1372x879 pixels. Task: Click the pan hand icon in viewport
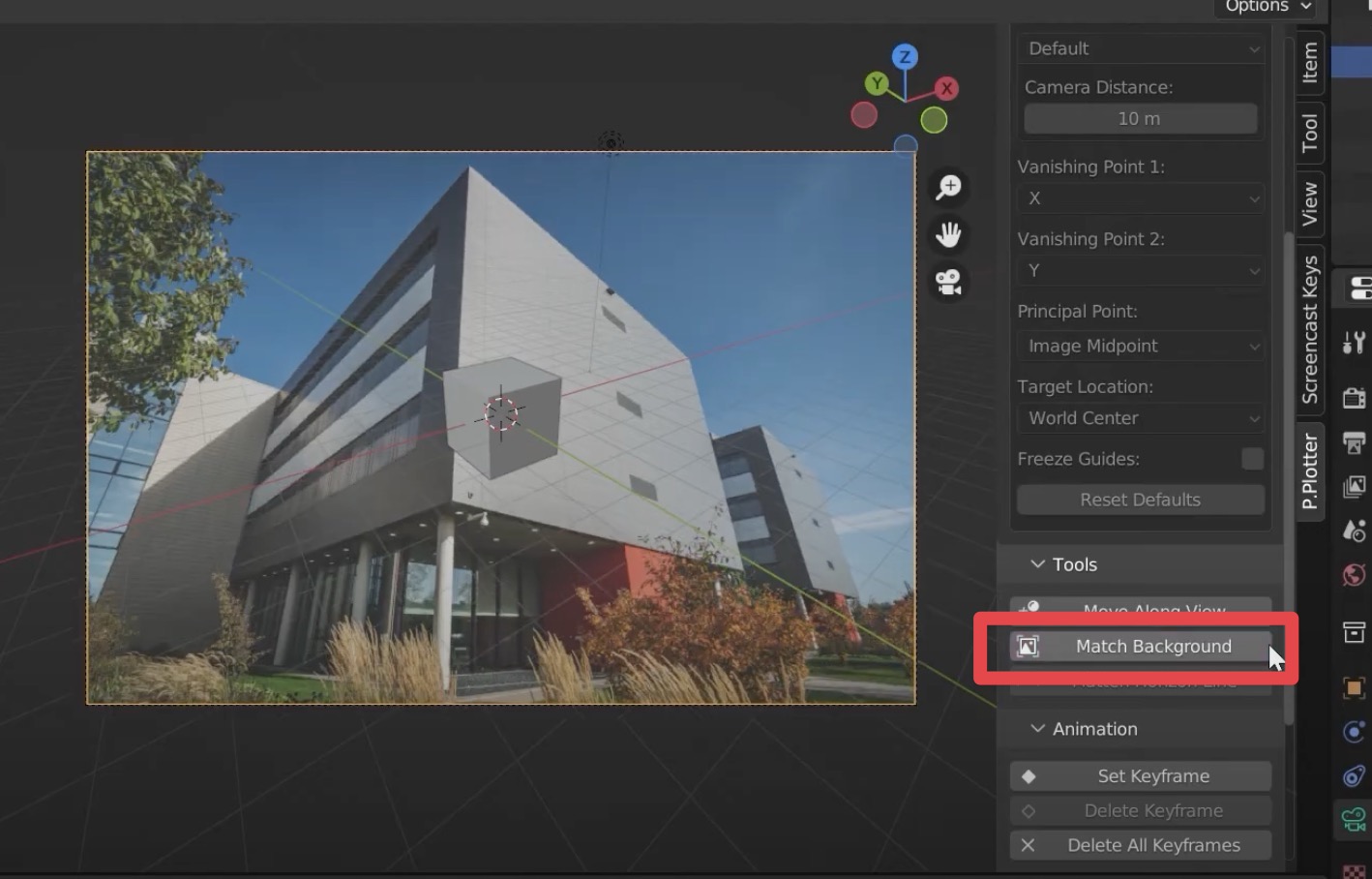pyautogui.click(x=948, y=234)
